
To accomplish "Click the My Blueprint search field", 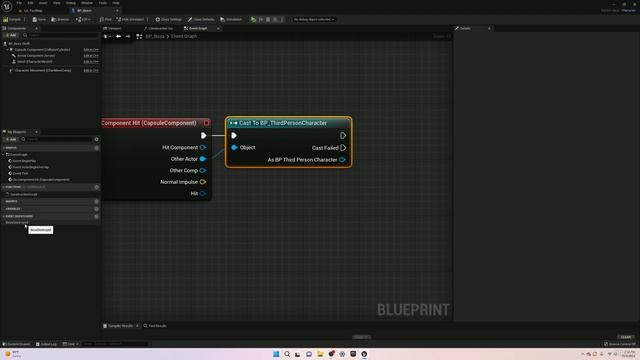I will (57, 139).
